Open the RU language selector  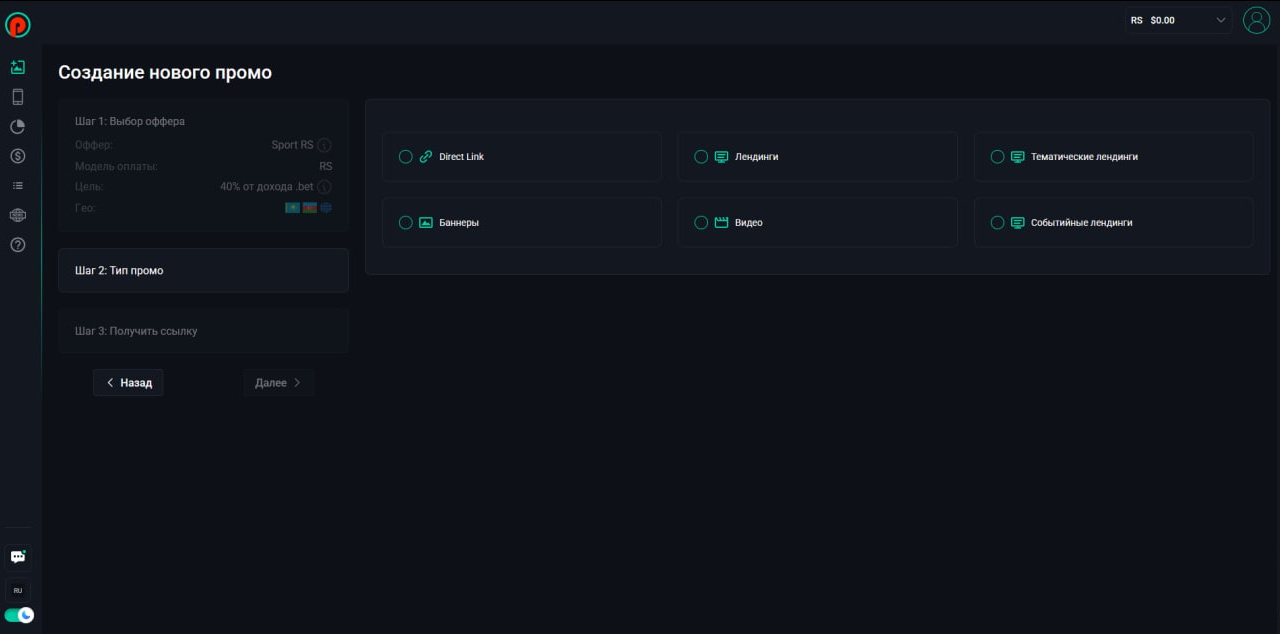[x=17, y=590]
